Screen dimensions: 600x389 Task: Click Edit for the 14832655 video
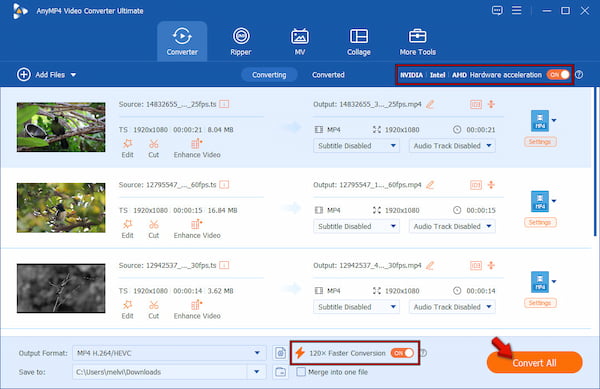coord(127,148)
